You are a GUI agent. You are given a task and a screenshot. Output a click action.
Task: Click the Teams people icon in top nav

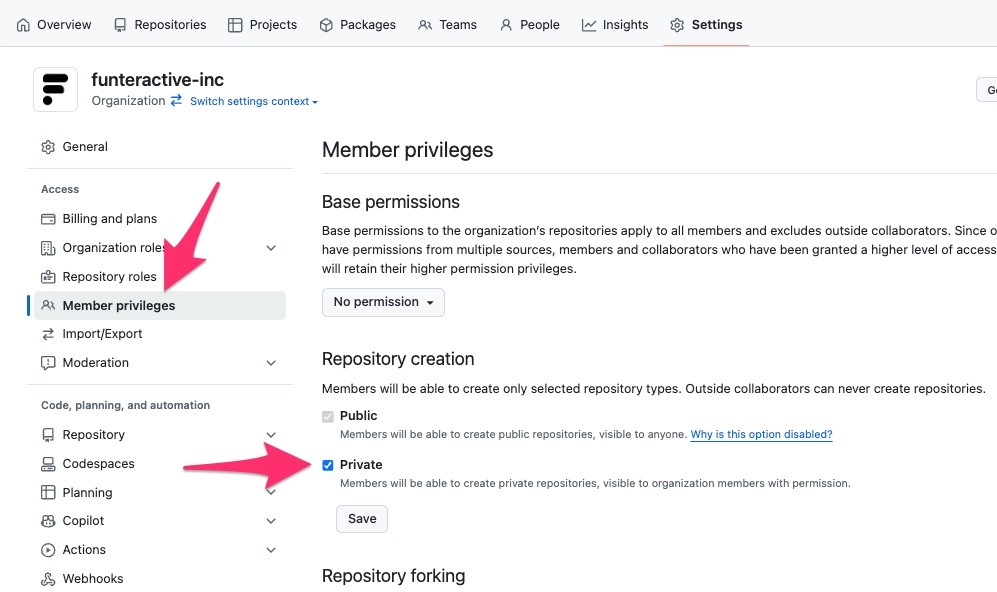[x=425, y=25]
